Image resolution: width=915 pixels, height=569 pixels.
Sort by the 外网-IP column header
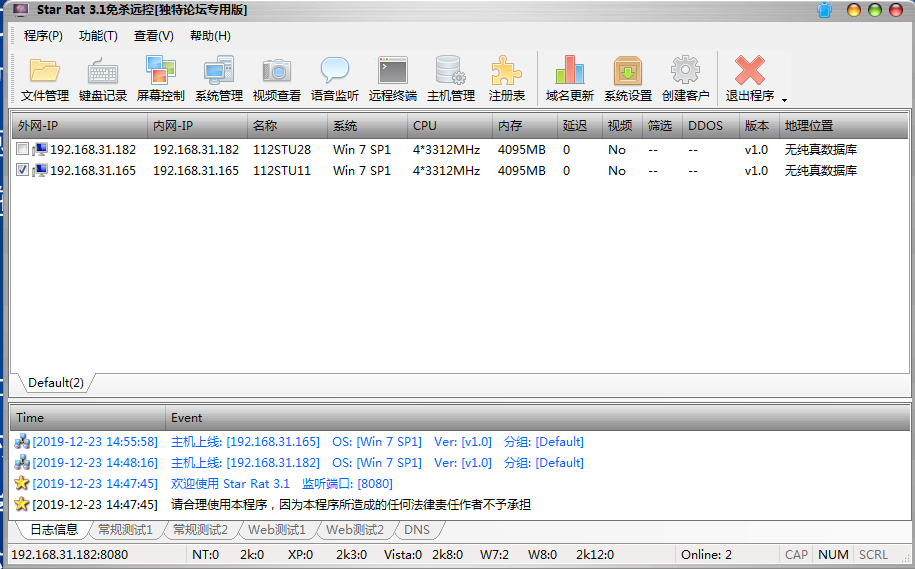click(x=80, y=125)
